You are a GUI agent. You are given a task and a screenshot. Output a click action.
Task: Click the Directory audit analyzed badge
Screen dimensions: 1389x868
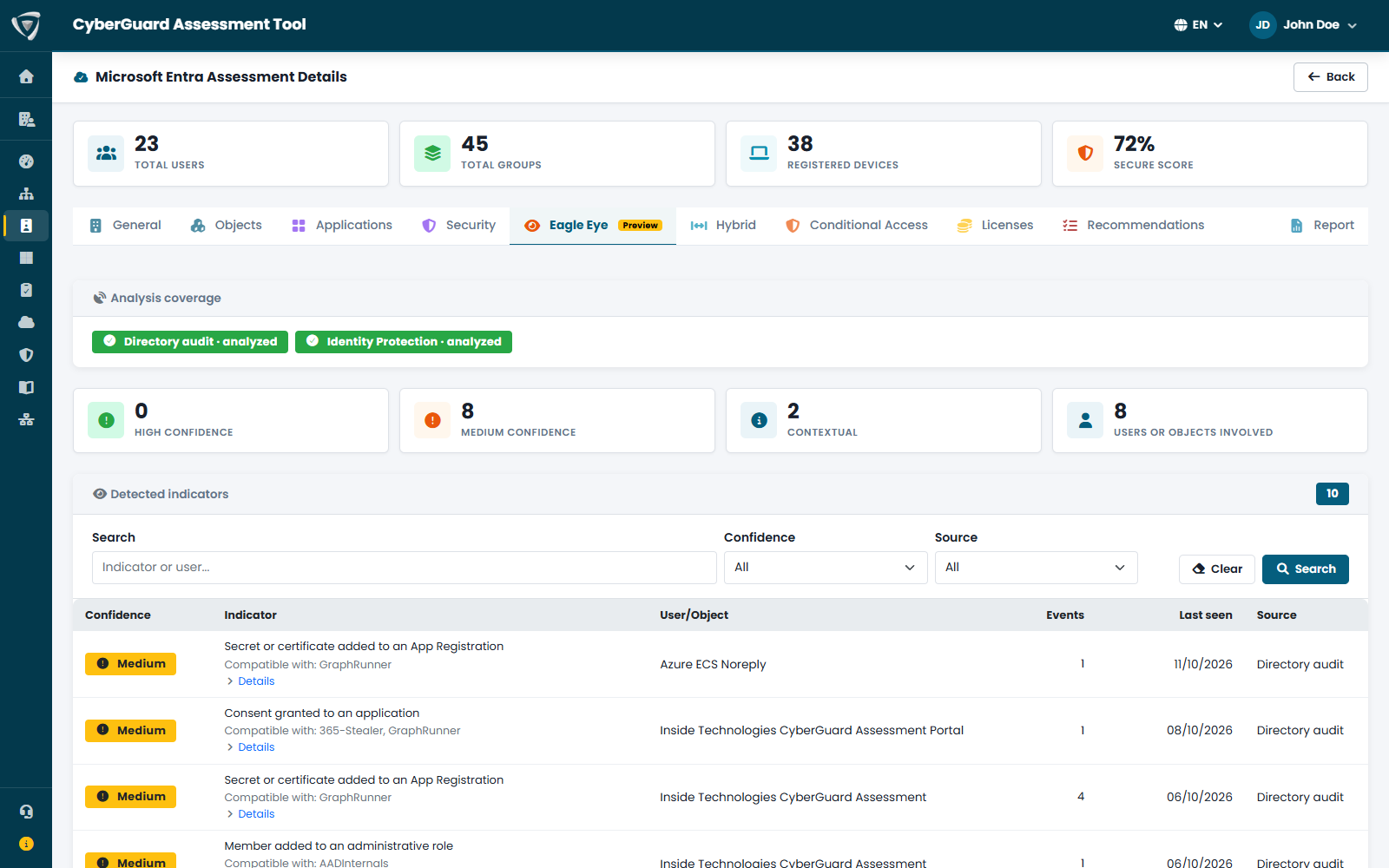pos(190,342)
